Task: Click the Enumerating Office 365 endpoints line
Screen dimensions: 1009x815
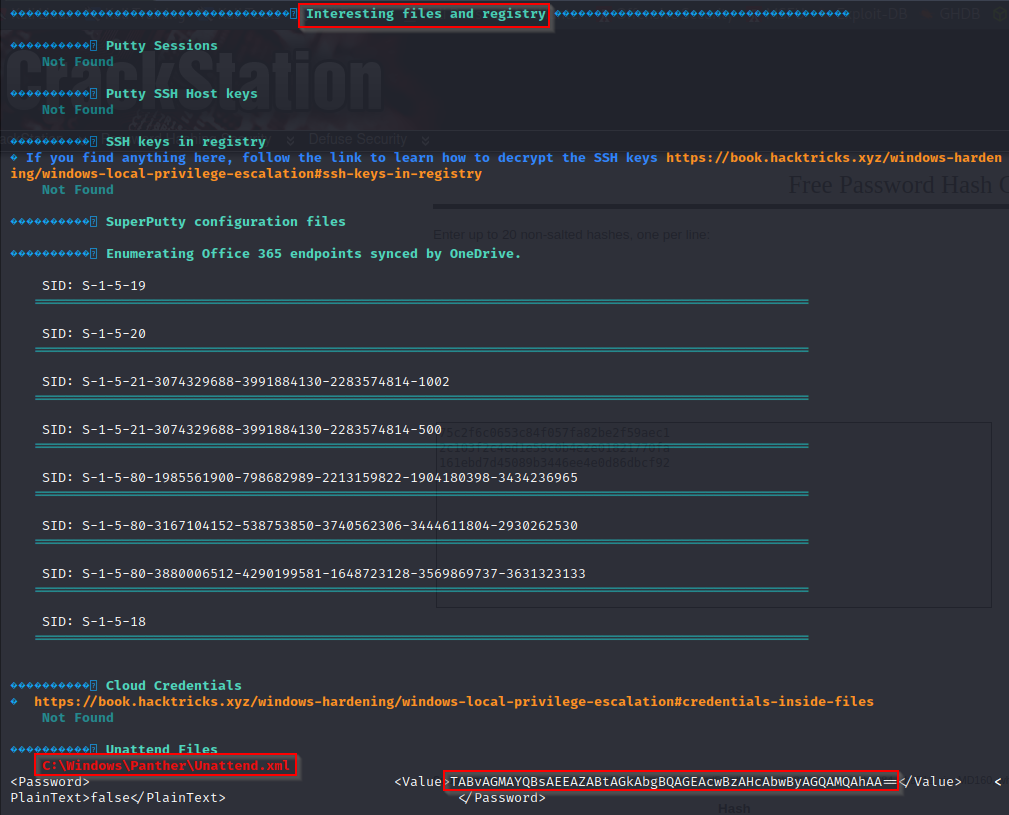Action: 313,254
